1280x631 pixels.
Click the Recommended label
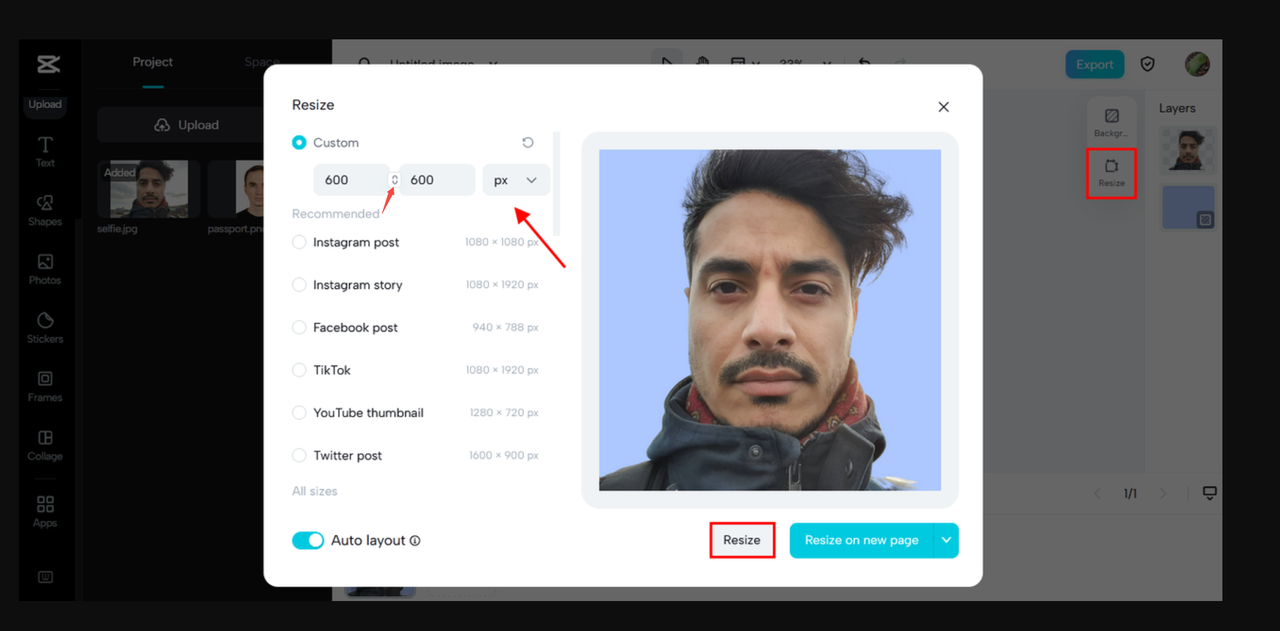click(x=336, y=214)
